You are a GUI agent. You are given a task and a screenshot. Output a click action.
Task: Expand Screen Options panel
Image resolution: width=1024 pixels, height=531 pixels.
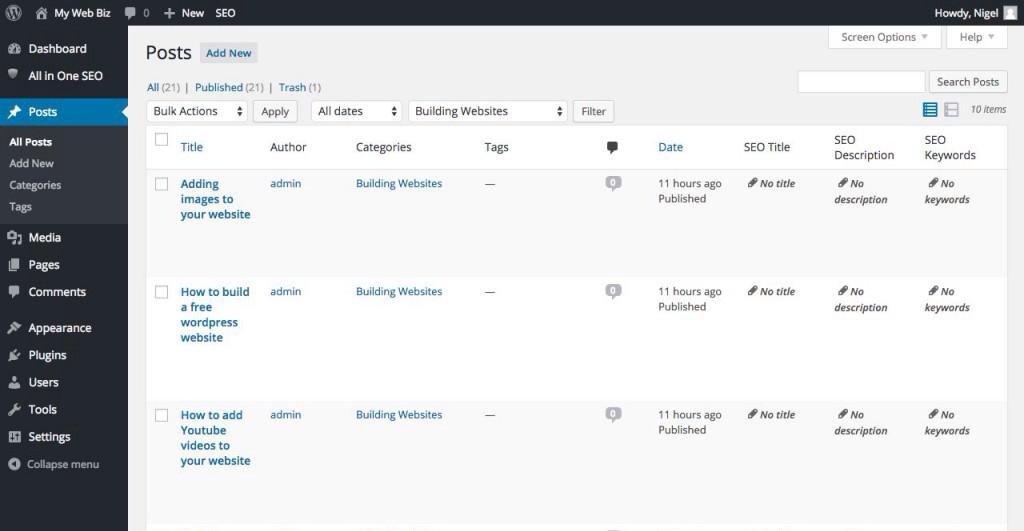point(884,37)
